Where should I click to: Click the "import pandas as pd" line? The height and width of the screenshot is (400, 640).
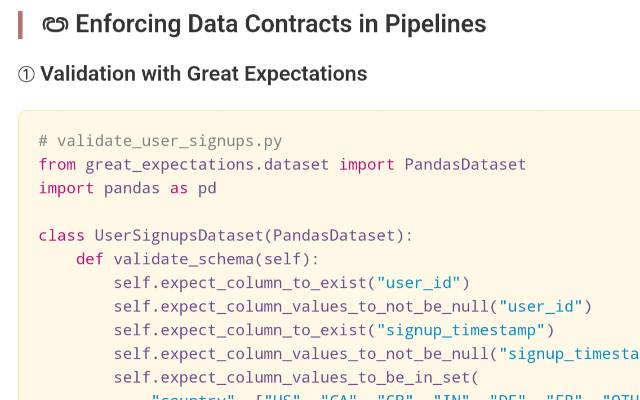coord(127,188)
